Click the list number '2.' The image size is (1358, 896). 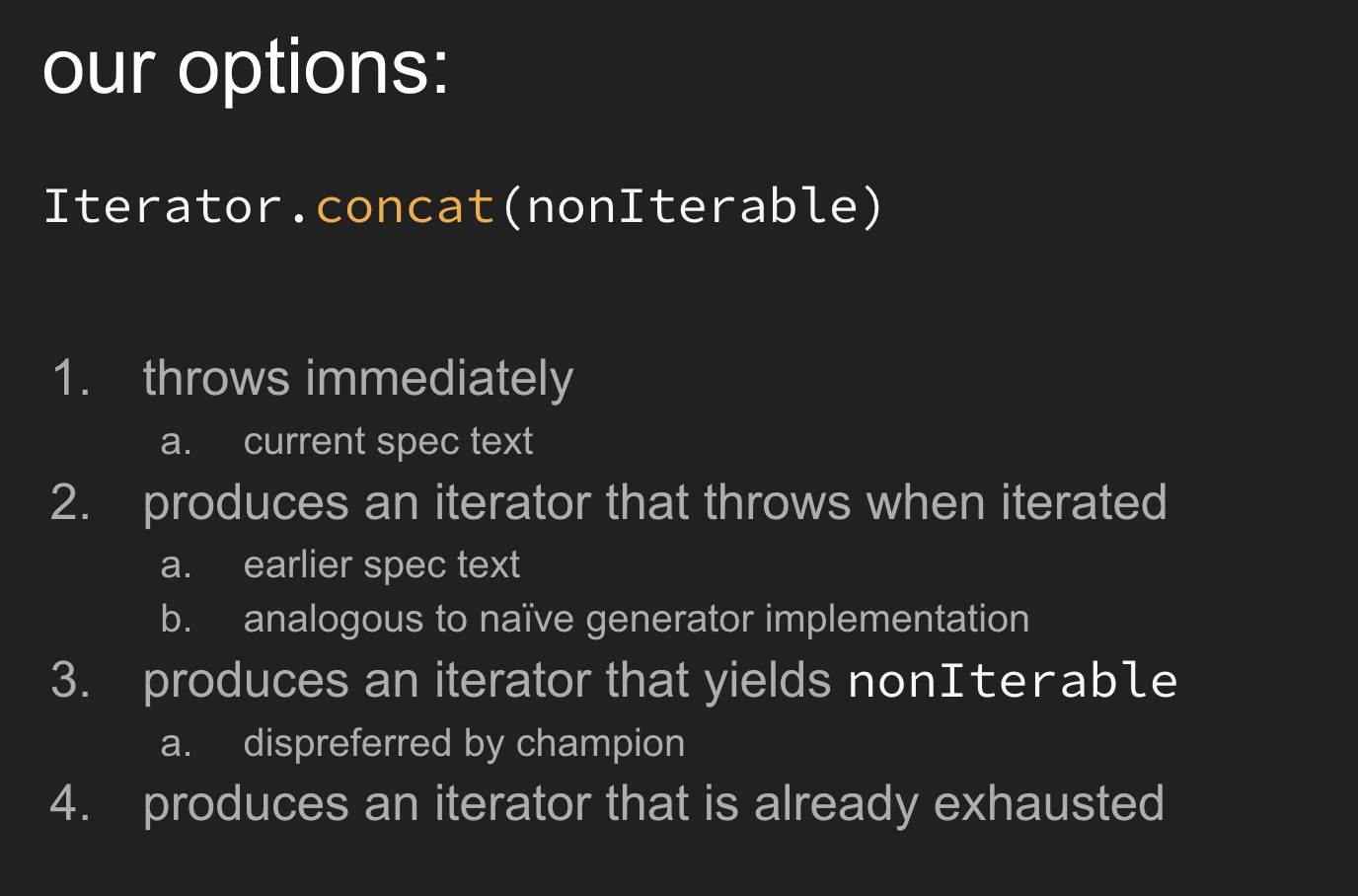[71, 502]
